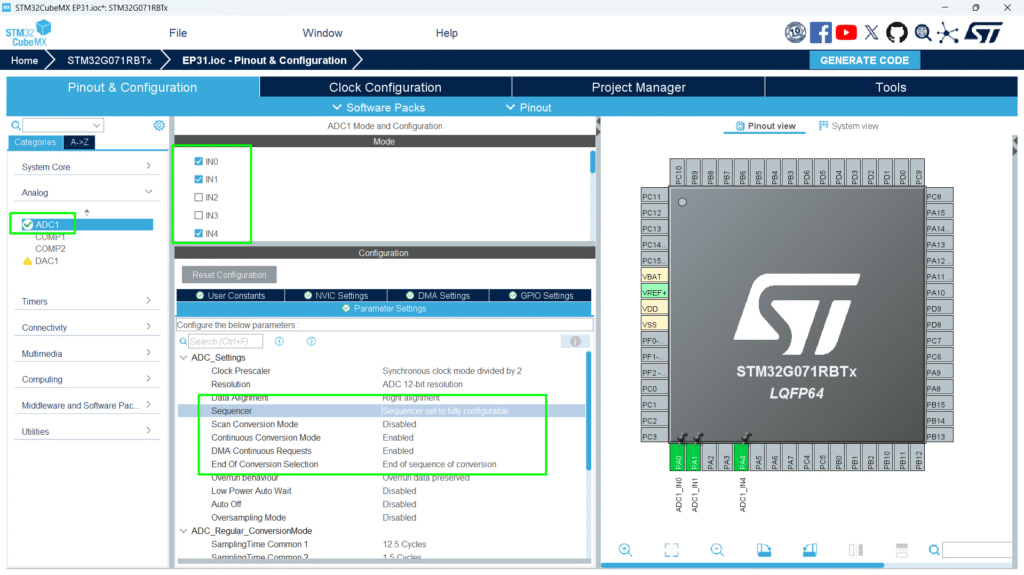Open the DMA Settings tab
Screen dimensions: 1024x575
pyautogui.click(x=438, y=295)
